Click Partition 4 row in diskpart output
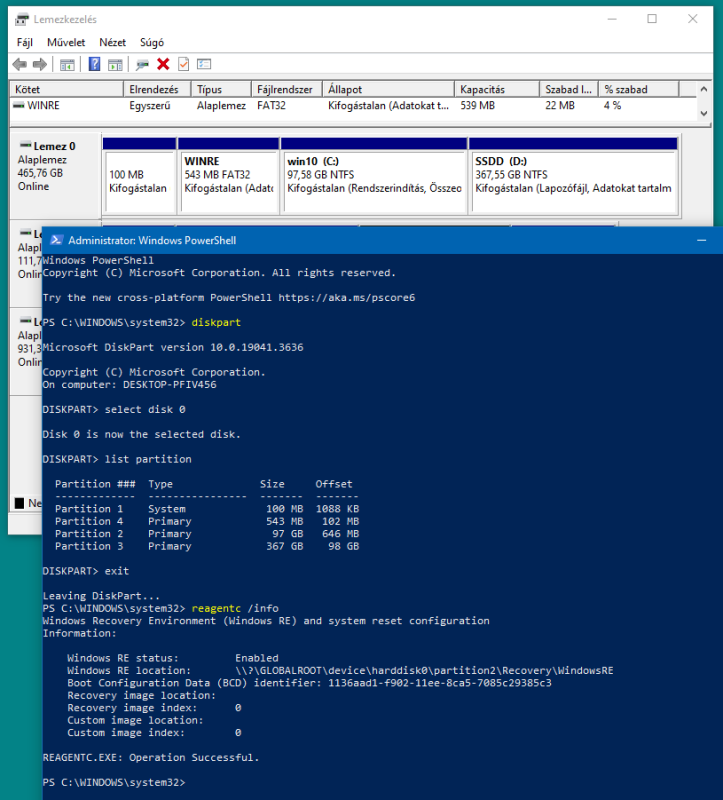The width and height of the screenshot is (723, 800). 207,521
